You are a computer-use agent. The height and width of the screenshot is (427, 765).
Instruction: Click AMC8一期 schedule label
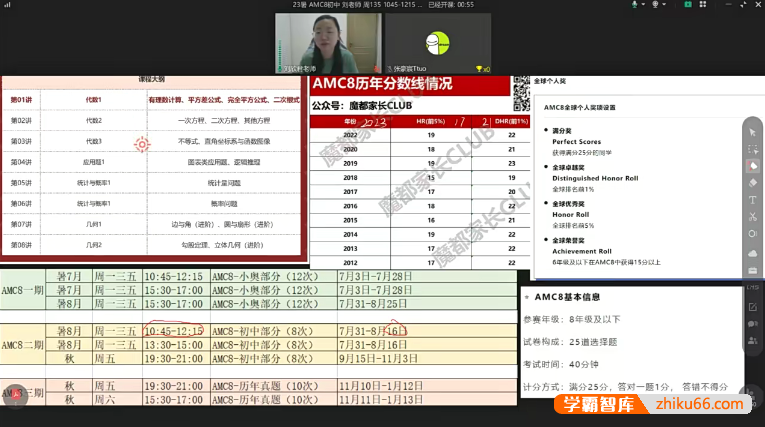pos(22,290)
